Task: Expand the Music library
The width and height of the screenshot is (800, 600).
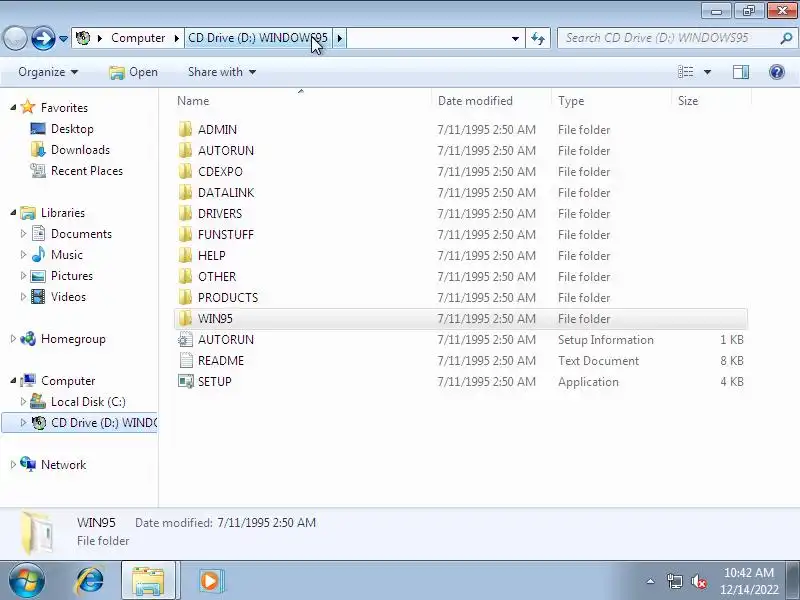Action: (23, 254)
